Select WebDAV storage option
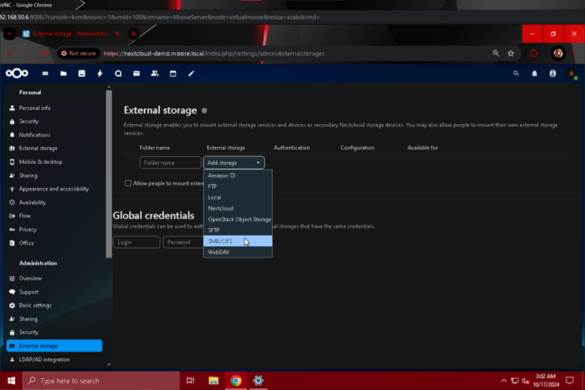Image resolution: width=585 pixels, height=390 pixels. (238, 252)
